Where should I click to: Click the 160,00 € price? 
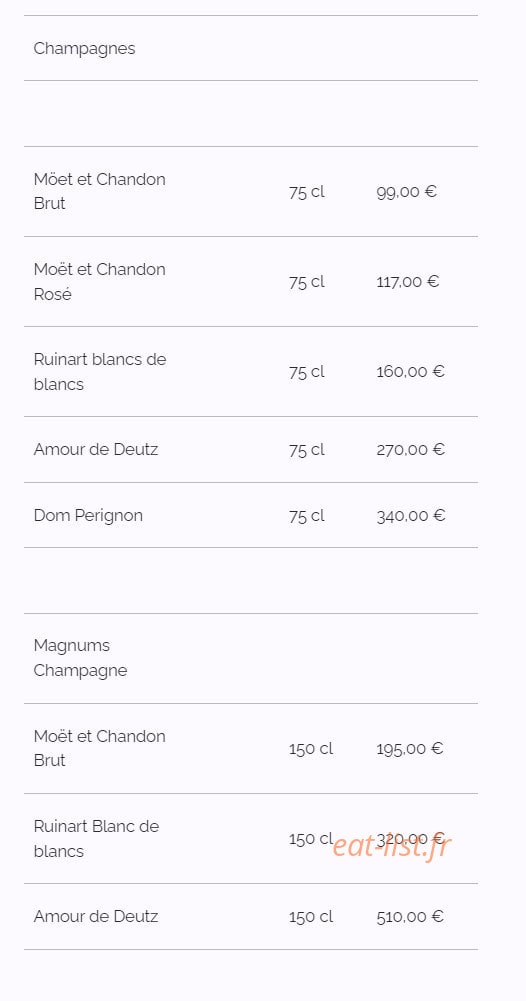410,372
